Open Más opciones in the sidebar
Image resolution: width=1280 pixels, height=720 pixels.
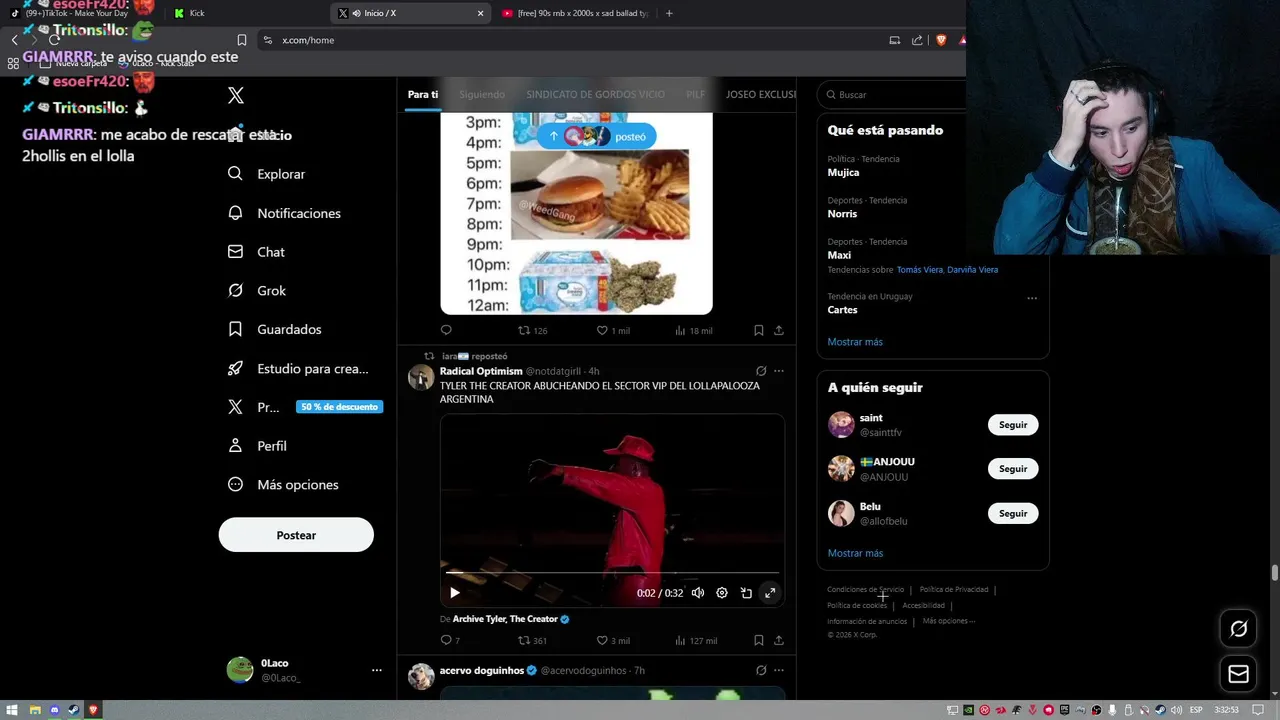[x=283, y=485]
